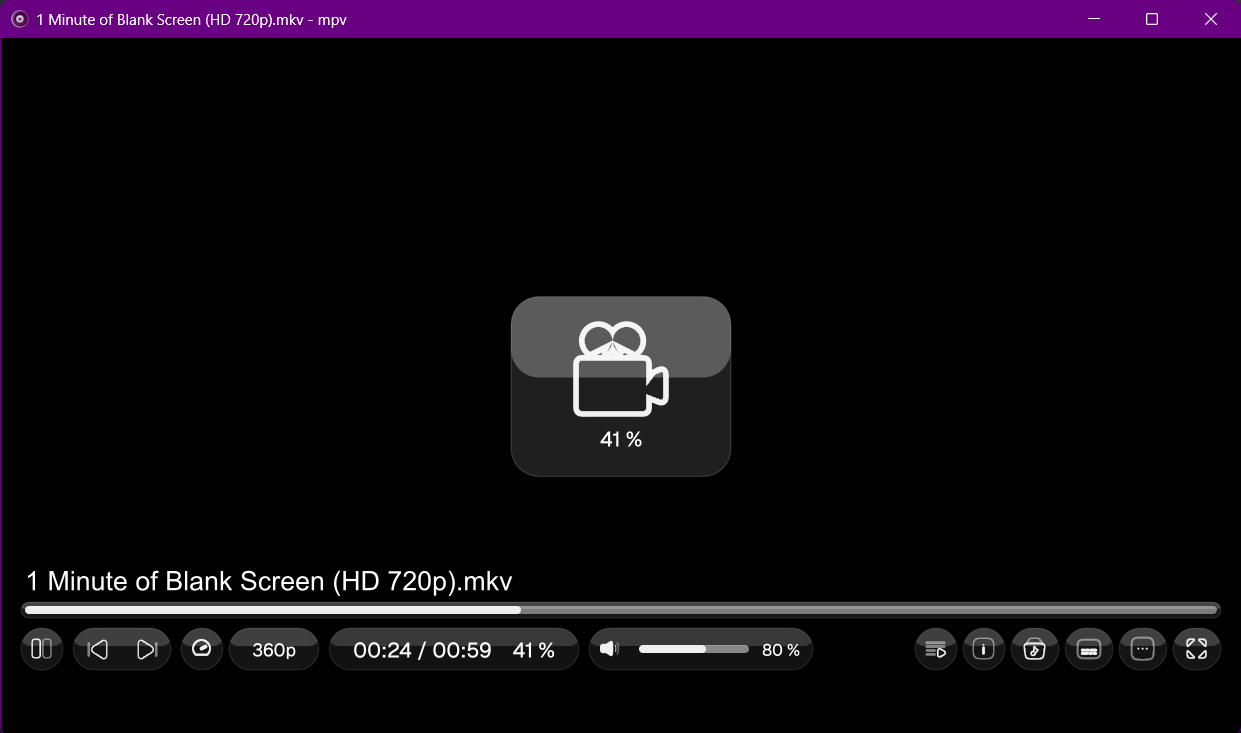Click the mpv app icon in the title bar

click(x=19, y=19)
